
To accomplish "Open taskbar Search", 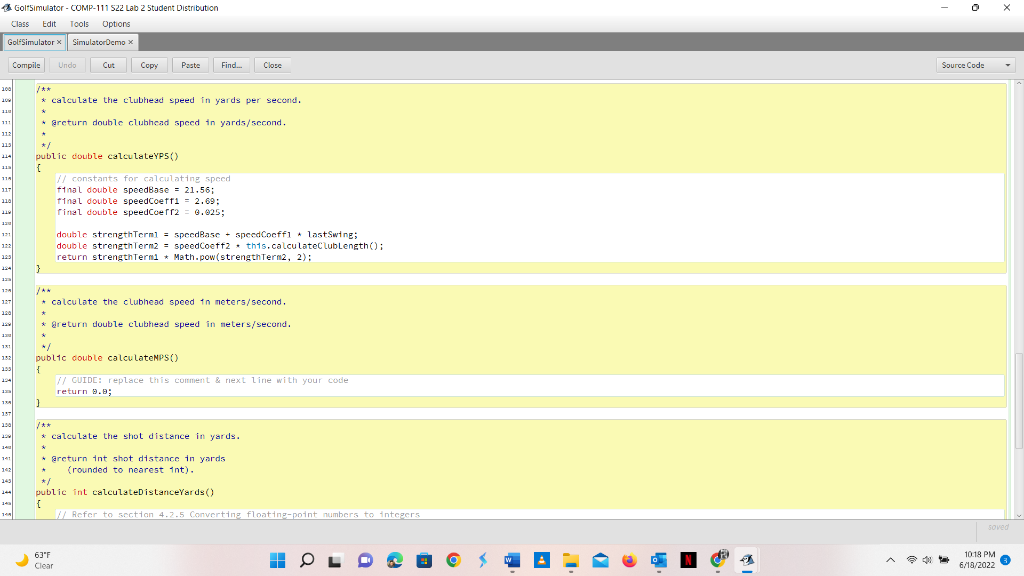I will [x=307, y=560].
